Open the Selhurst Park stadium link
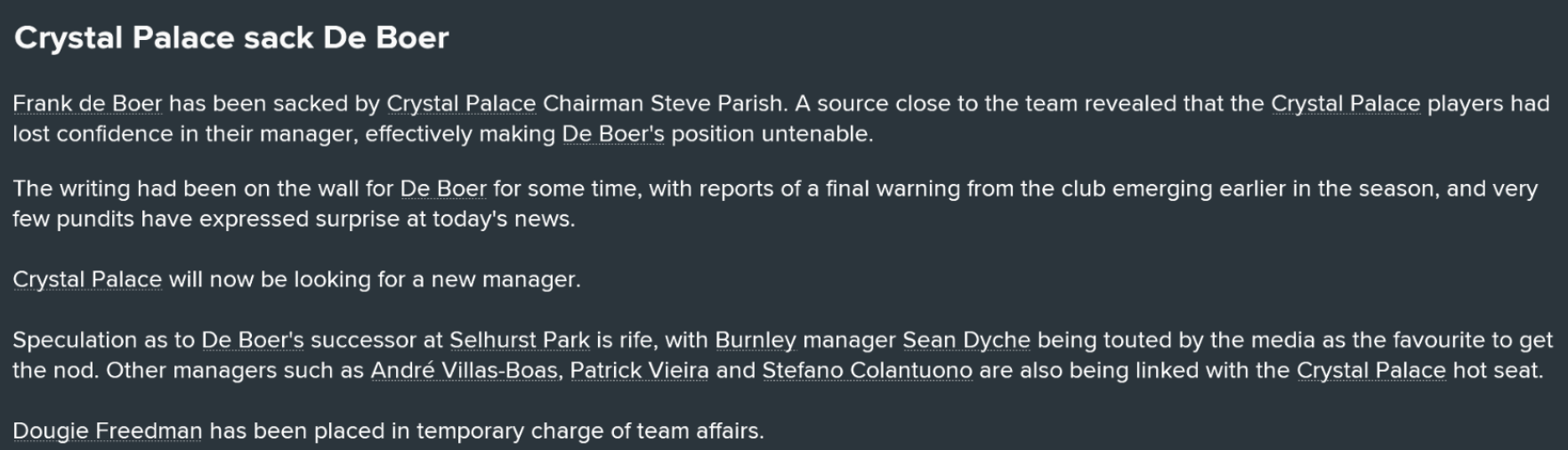This screenshot has width=1568, height=450. point(519,341)
